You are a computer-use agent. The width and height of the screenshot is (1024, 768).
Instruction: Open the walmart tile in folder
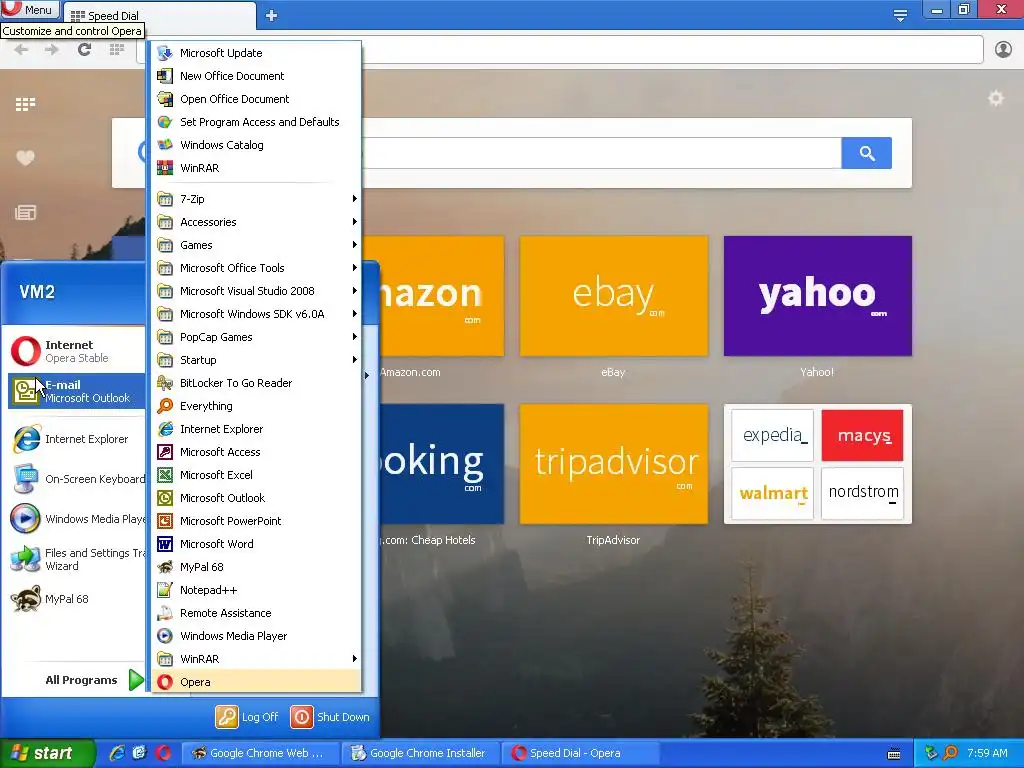pyautogui.click(x=773, y=493)
